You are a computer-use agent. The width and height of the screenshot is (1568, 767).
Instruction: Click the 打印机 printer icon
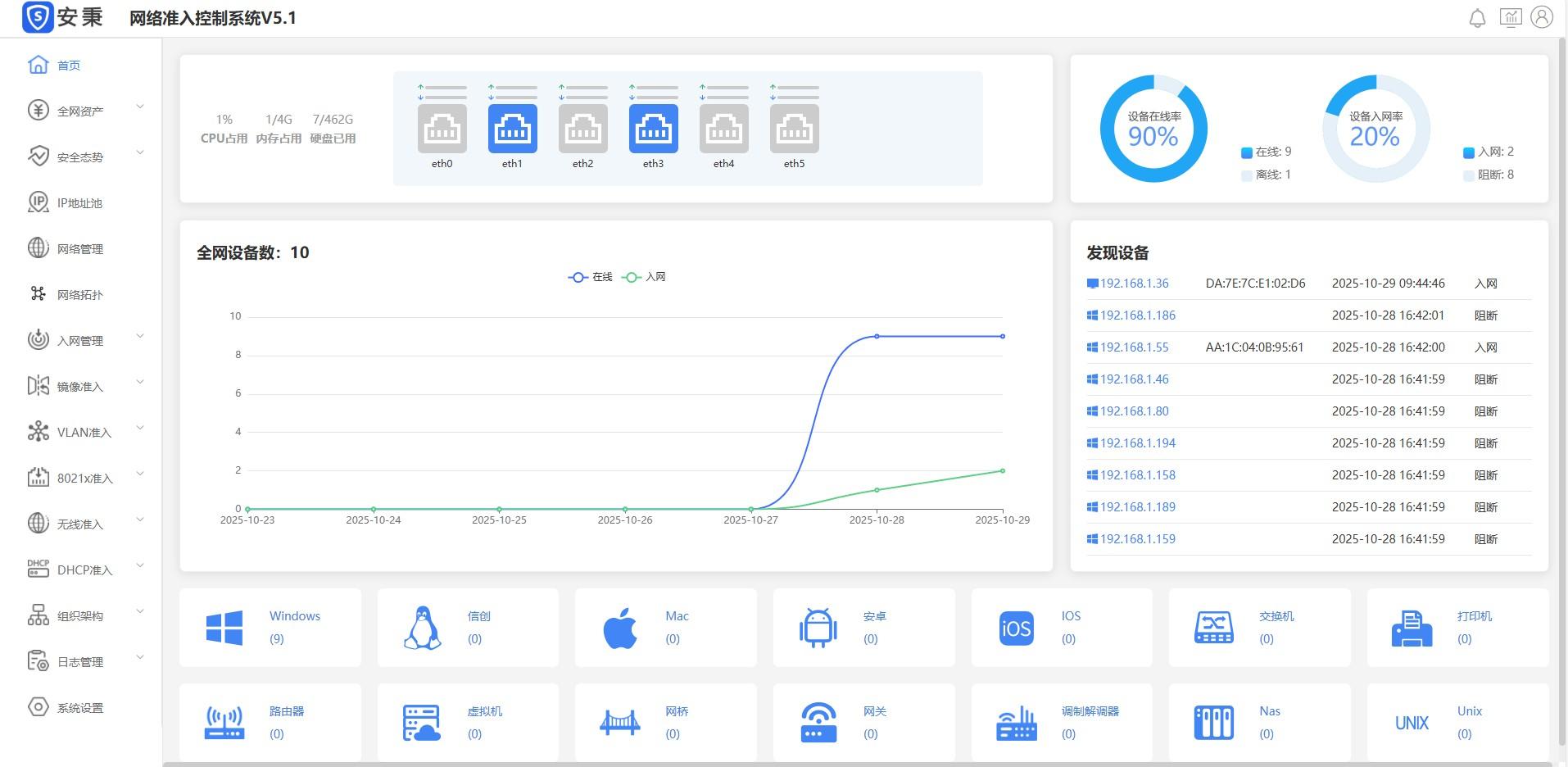1412,629
